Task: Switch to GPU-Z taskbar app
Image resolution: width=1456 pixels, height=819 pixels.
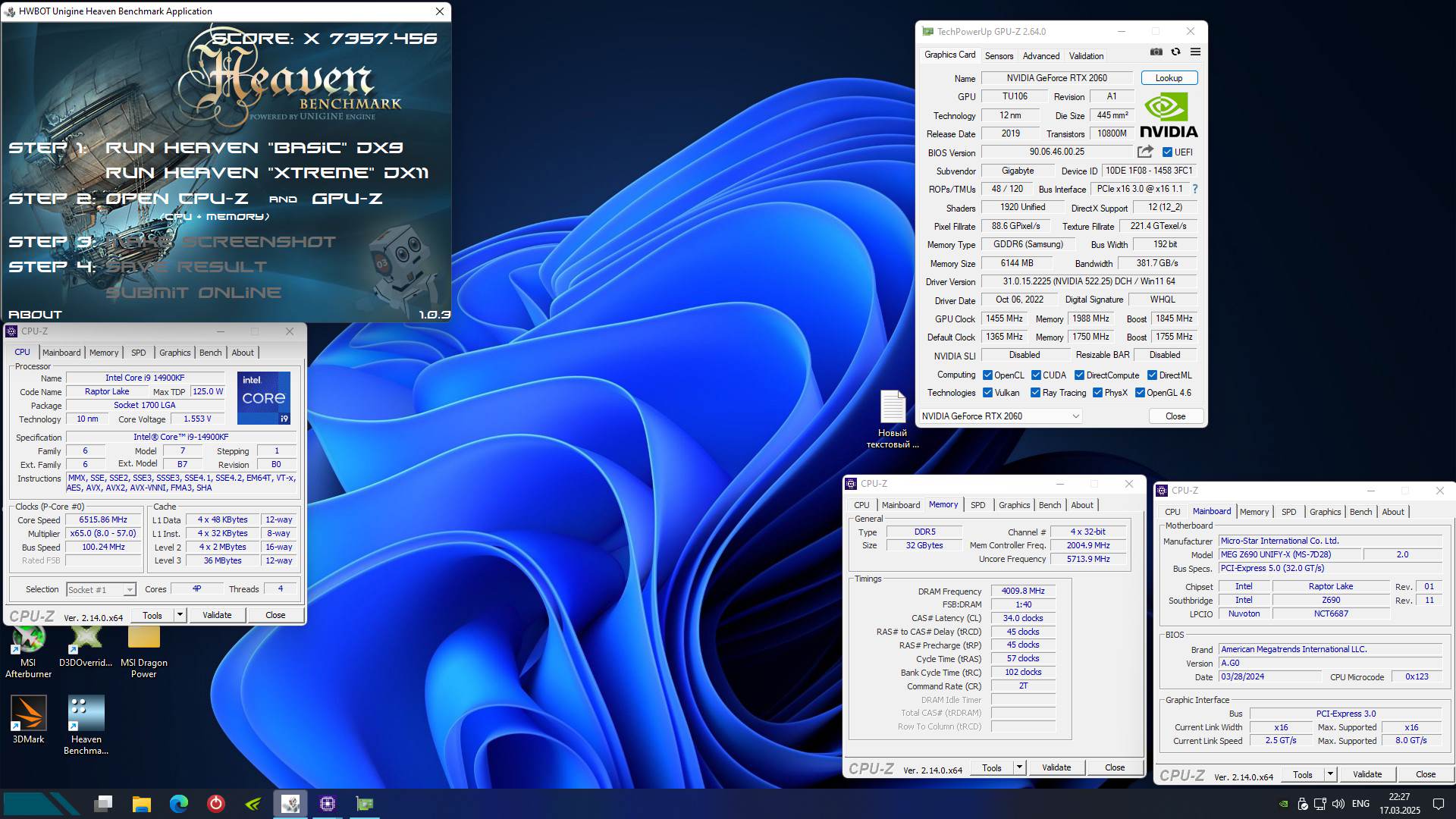Action: coord(365,804)
